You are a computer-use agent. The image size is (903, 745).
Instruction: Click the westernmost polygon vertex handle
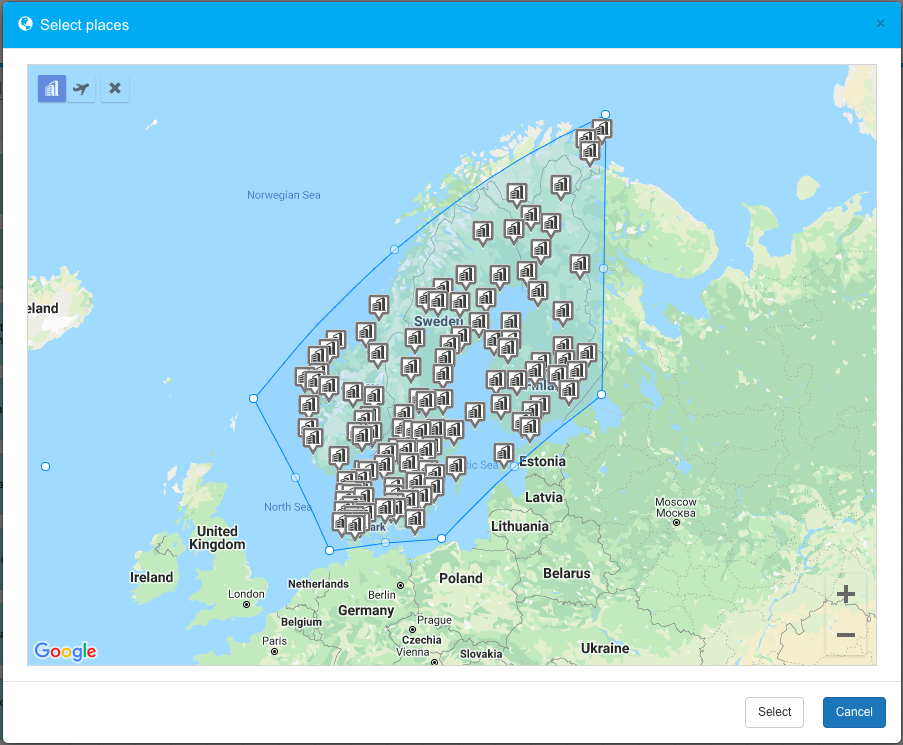[x=253, y=398]
